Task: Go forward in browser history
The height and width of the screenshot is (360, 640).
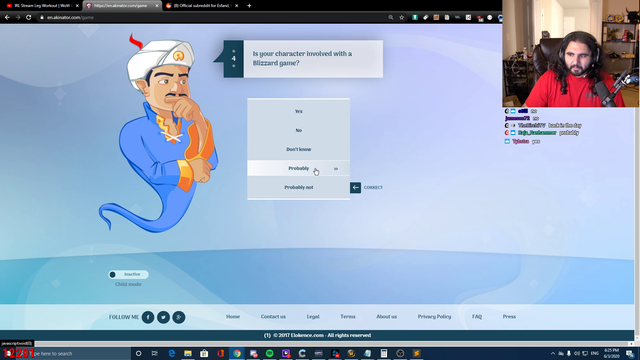Action: (x=18, y=17)
